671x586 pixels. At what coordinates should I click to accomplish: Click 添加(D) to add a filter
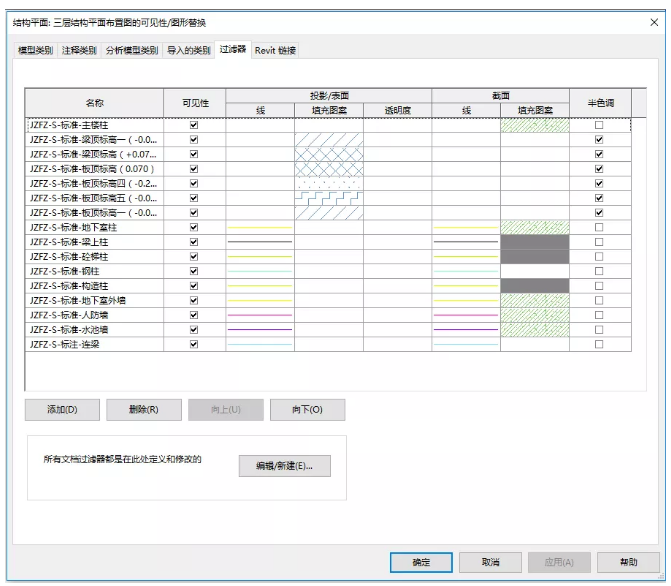click(x=62, y=410)
